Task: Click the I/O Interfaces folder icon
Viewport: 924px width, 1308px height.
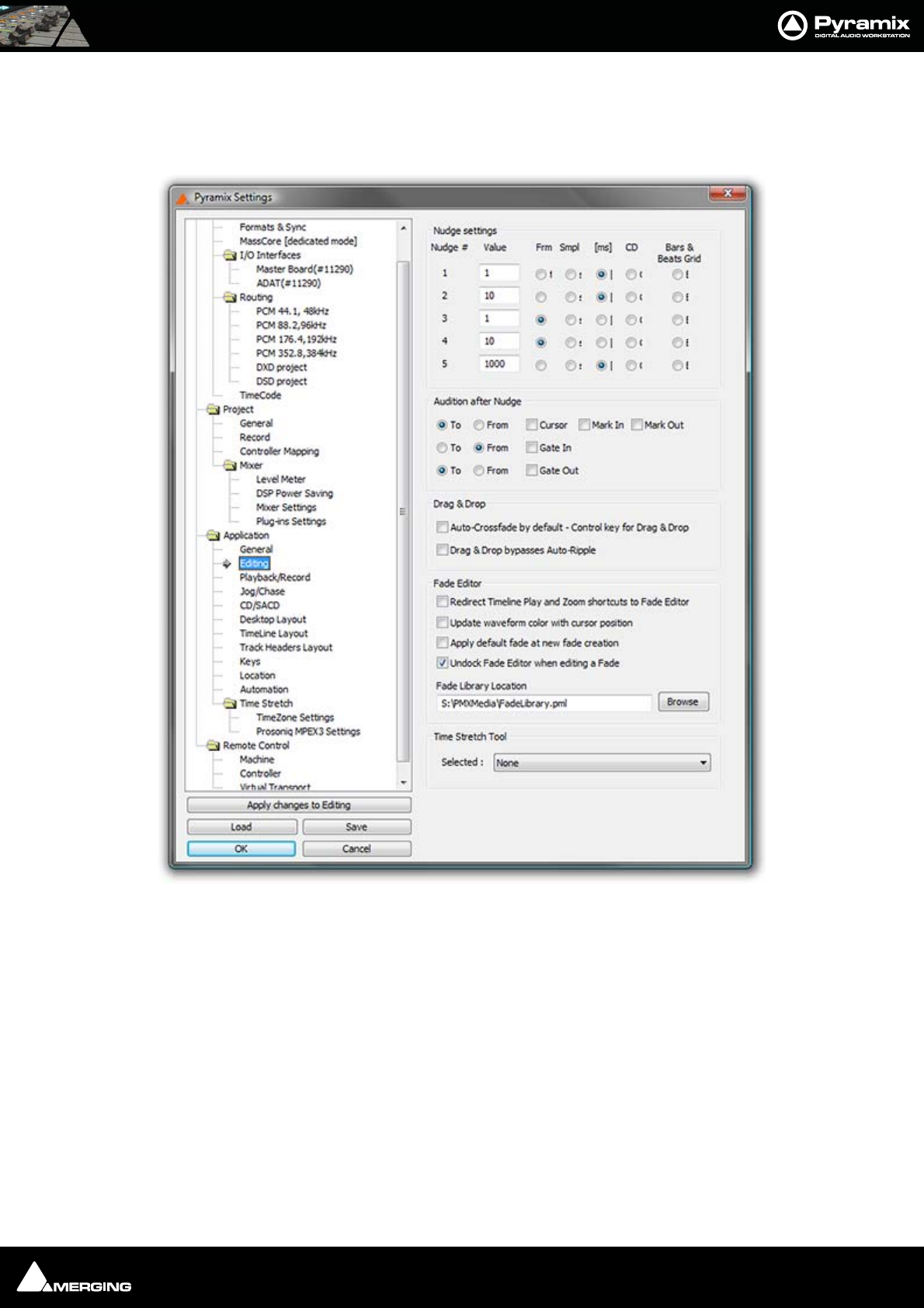Action: [230, 255]
